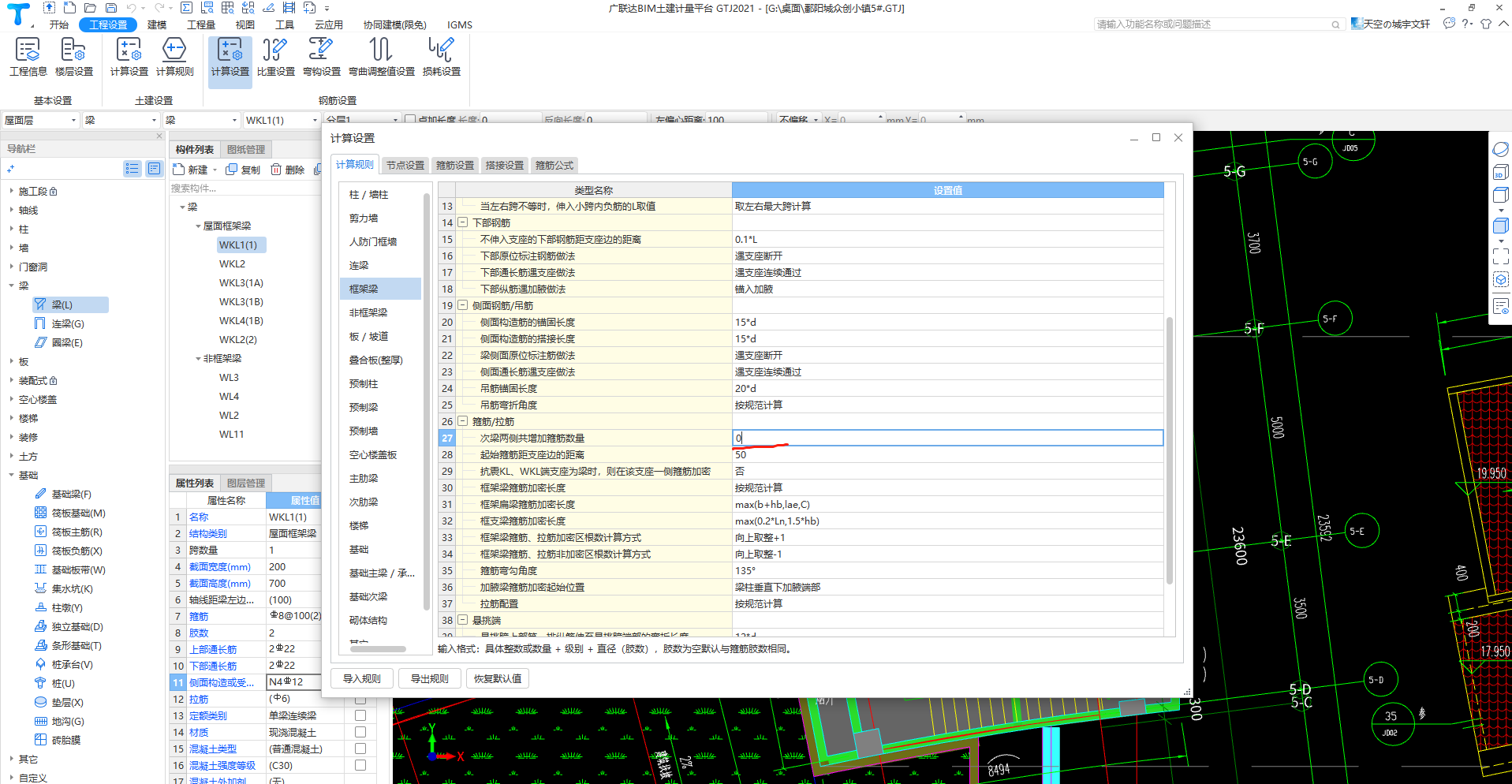
Task: Expand 板 in navigation tree
Action: point(12,361)
